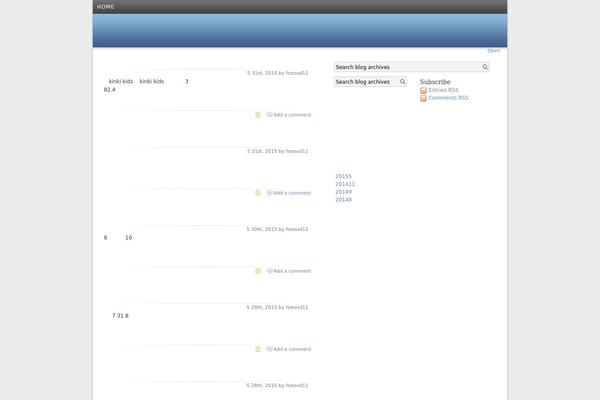Add a comment on the kinki kids post

point(292,115)
